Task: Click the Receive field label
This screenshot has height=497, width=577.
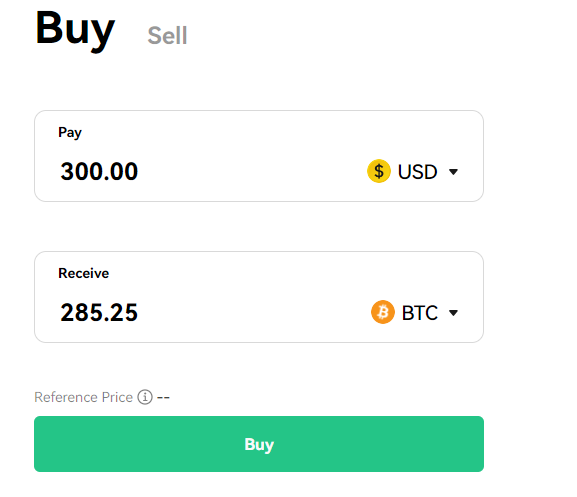Action: (x=84, y=273)
